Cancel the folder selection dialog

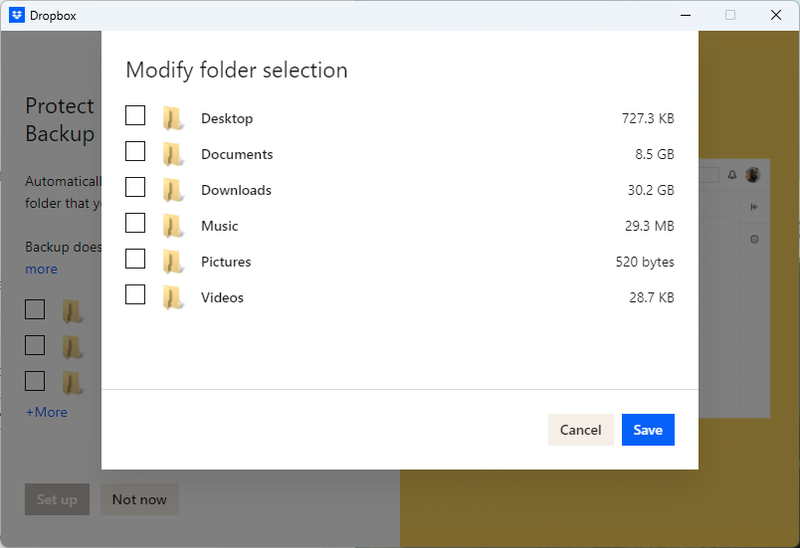point(580,430)
